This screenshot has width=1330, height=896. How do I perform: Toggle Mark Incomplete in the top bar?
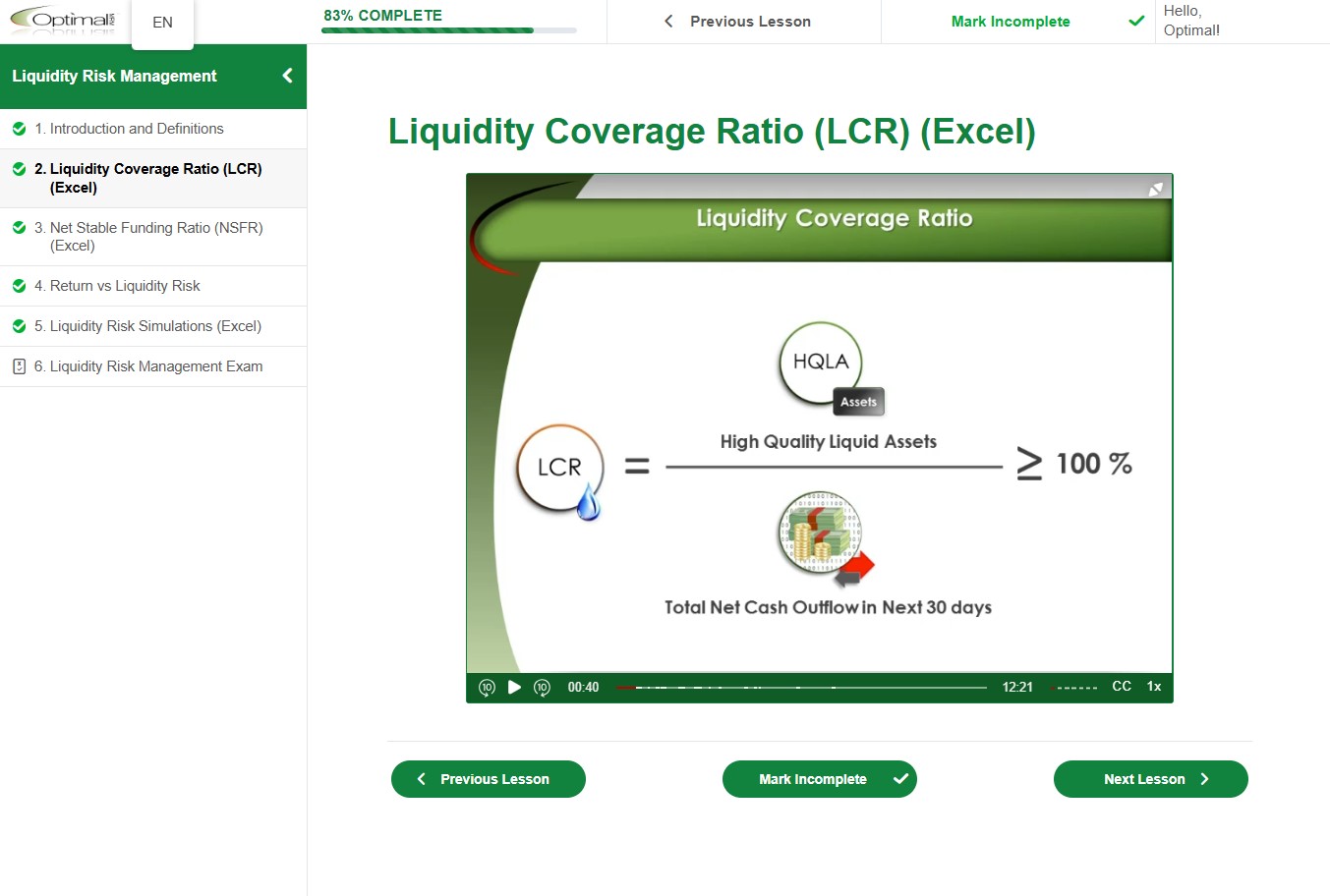[x=1011, y=22]
